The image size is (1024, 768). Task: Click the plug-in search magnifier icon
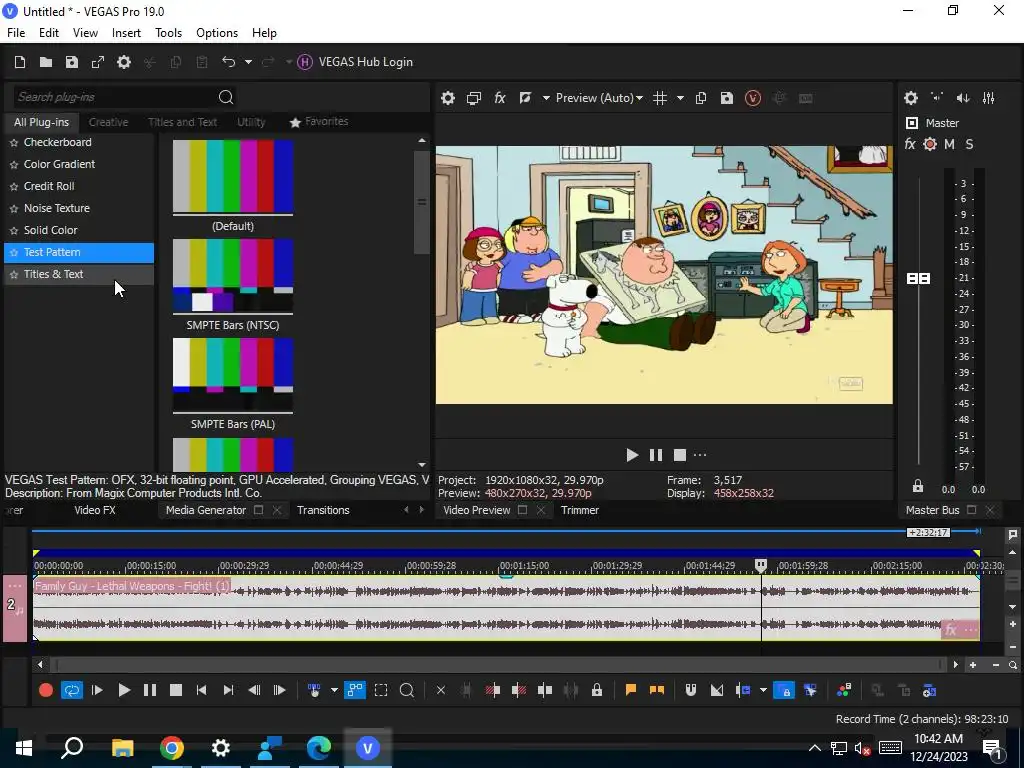pyautogui.click(x=226, y=97)
